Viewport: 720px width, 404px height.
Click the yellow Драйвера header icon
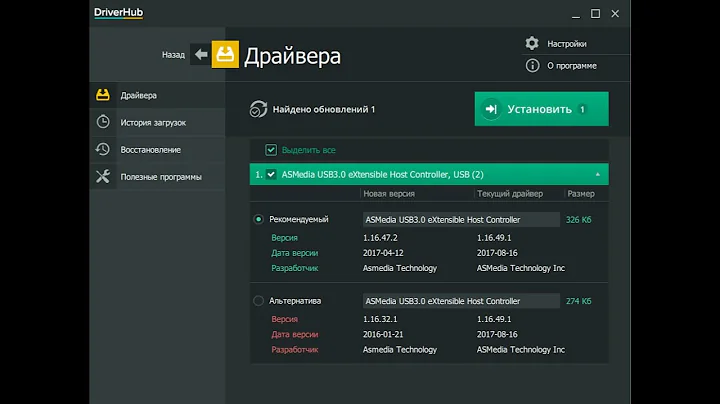pos(225,55)
